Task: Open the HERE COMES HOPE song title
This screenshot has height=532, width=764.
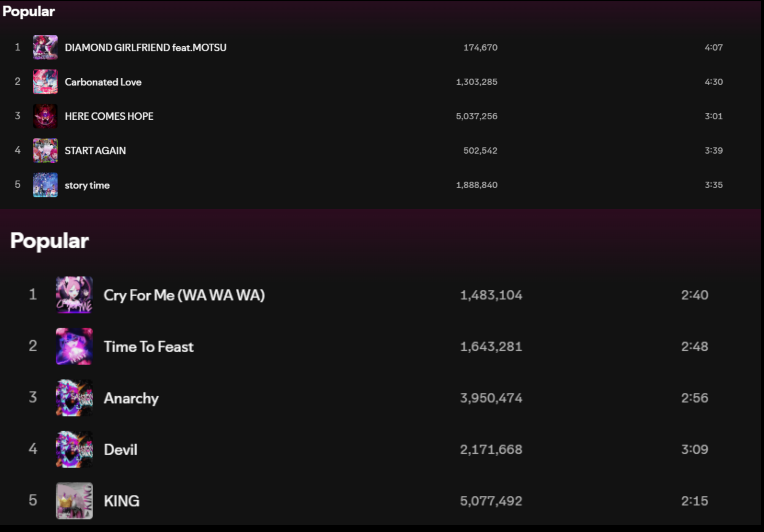Action: click(109, 116)
